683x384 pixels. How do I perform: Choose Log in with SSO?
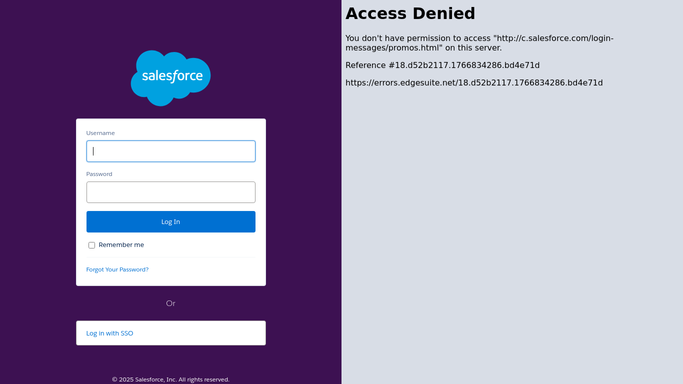pyautogui.click(x=109, y=333)
